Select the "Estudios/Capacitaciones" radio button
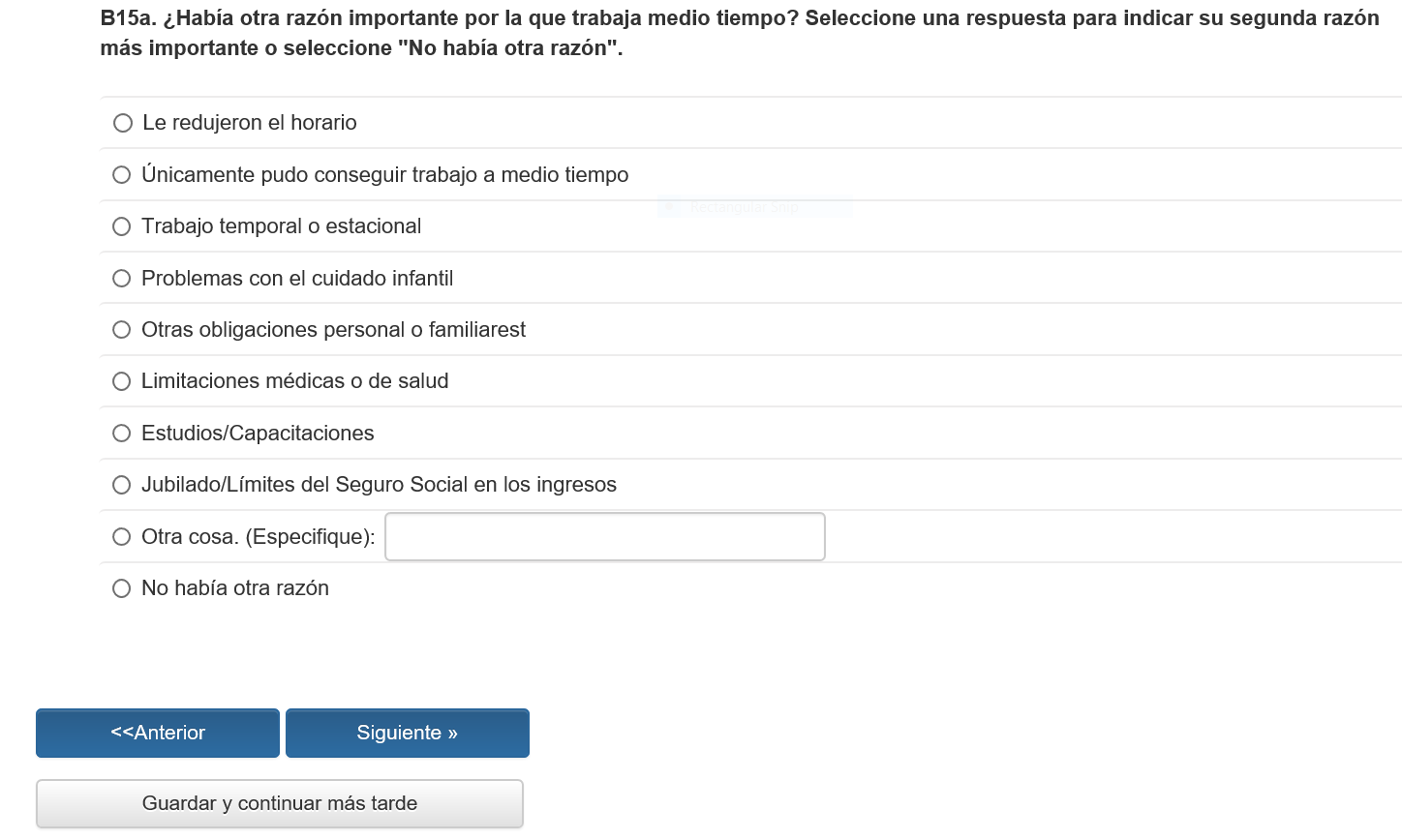1402x840 pixels. pyautogui.click(x=122, y=434)
